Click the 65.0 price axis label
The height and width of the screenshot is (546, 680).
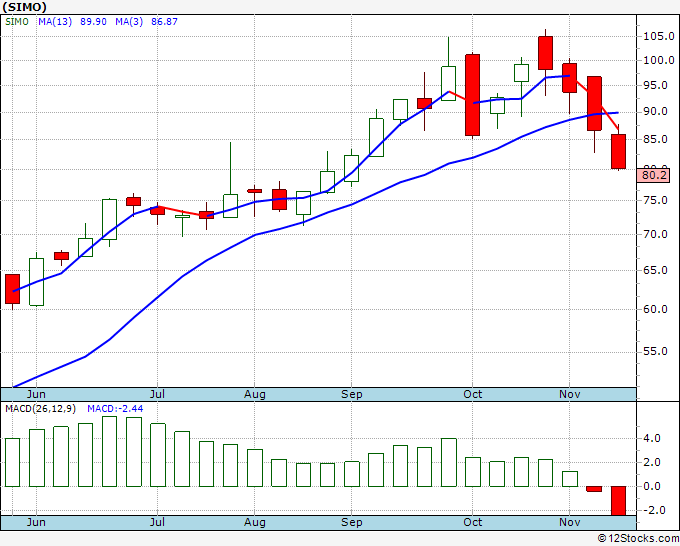pyautogui.click(x=655, y=271)
